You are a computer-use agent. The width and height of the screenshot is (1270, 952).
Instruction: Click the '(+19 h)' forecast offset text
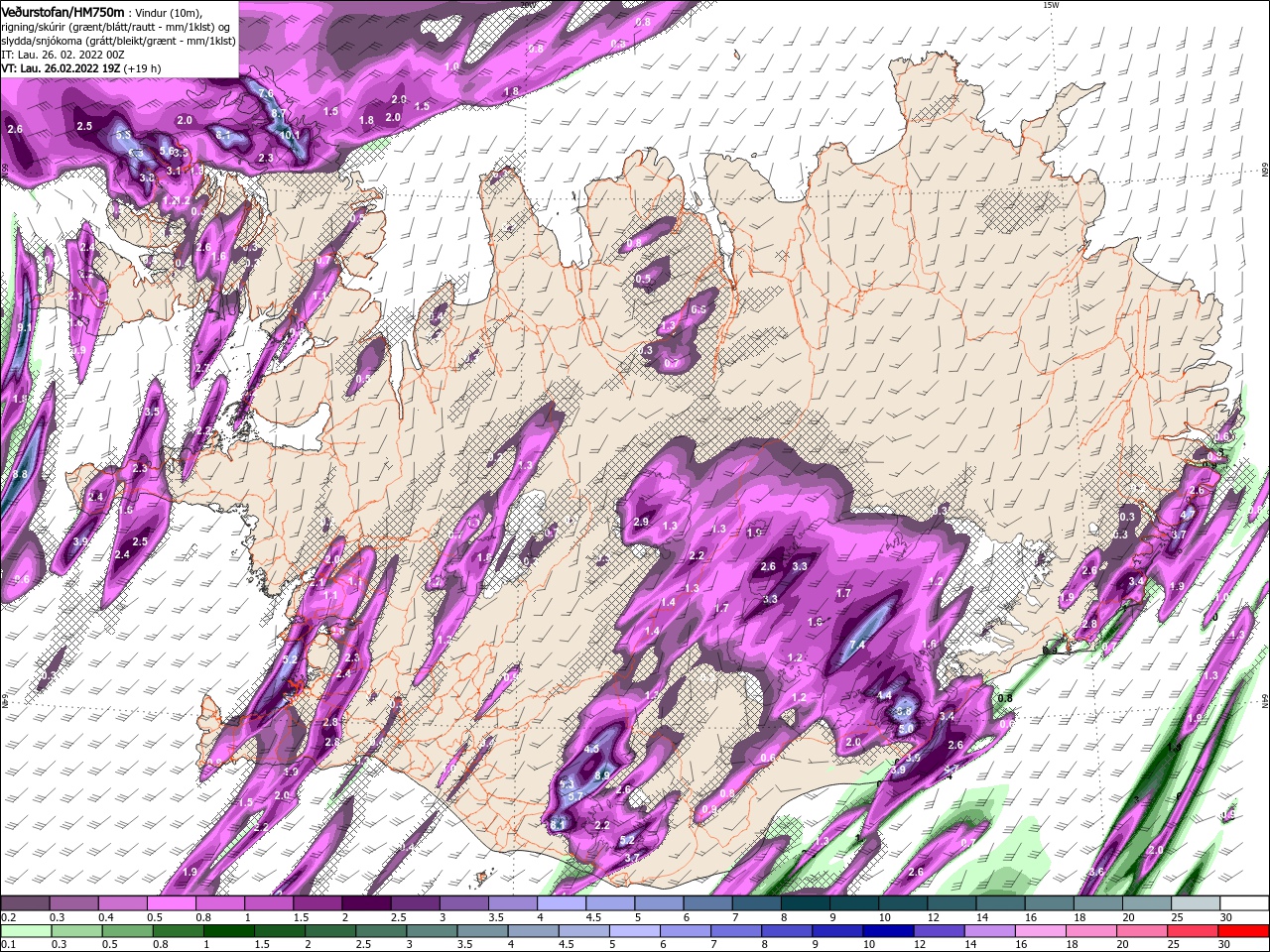pyautogui.click(x=143, y=68)
